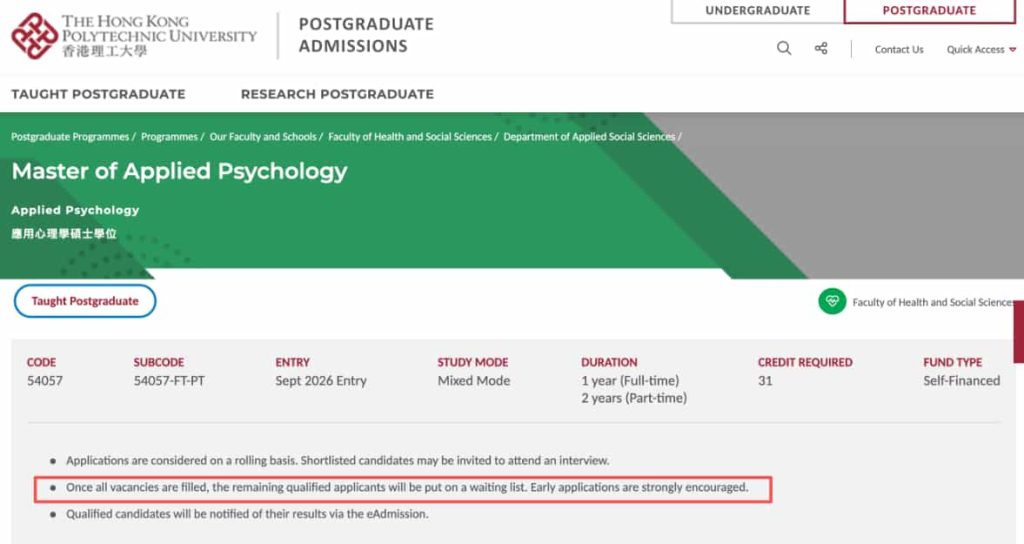Click Faculty of Health and Social Sciences label
This screenshot has width=1024, height=544.
(931, 302)
